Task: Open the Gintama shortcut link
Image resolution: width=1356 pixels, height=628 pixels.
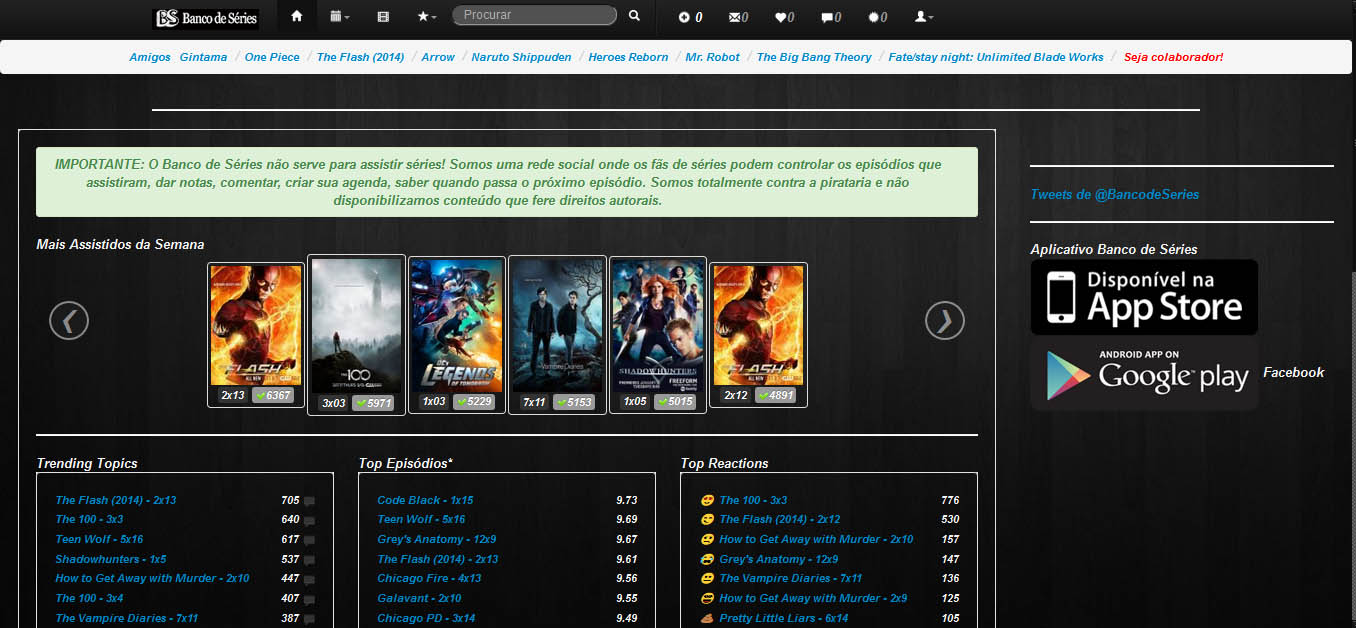Action: [203, 57]
